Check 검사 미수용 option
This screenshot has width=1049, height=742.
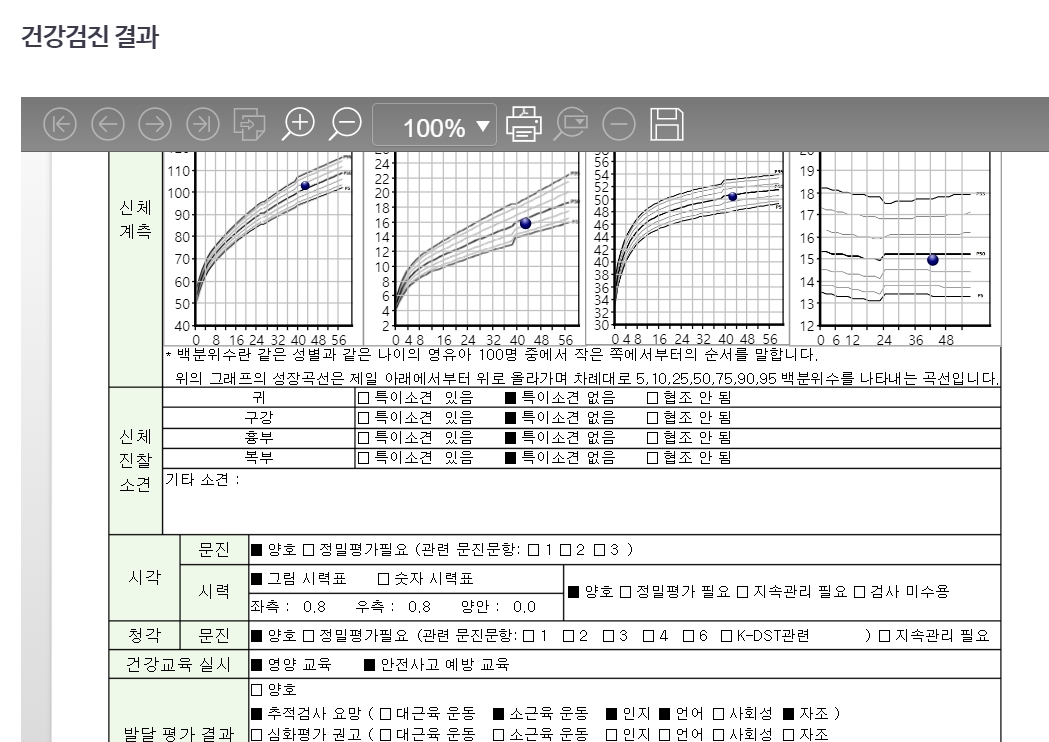click(x=860, y=592)
